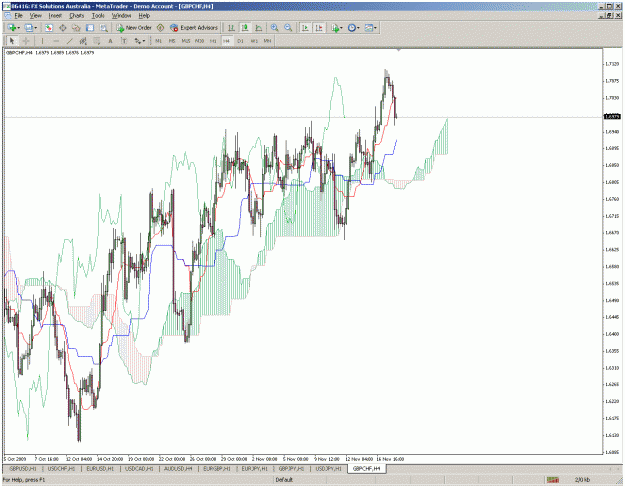Toggle chart Auto Scroll
625x486 pixels.
(x=305, y=28)
